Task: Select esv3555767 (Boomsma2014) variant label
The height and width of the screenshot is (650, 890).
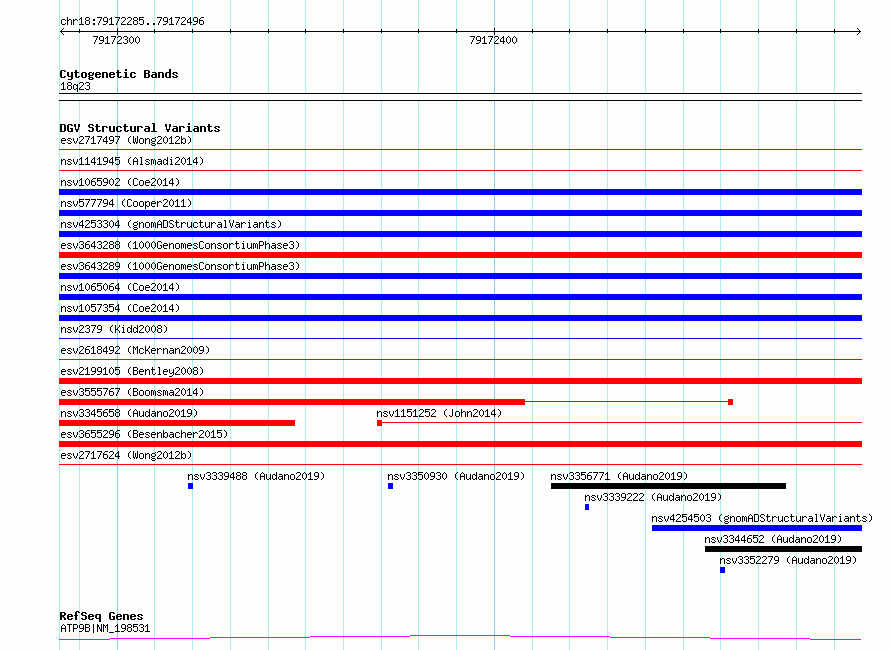Action: (x=132, y=392)
